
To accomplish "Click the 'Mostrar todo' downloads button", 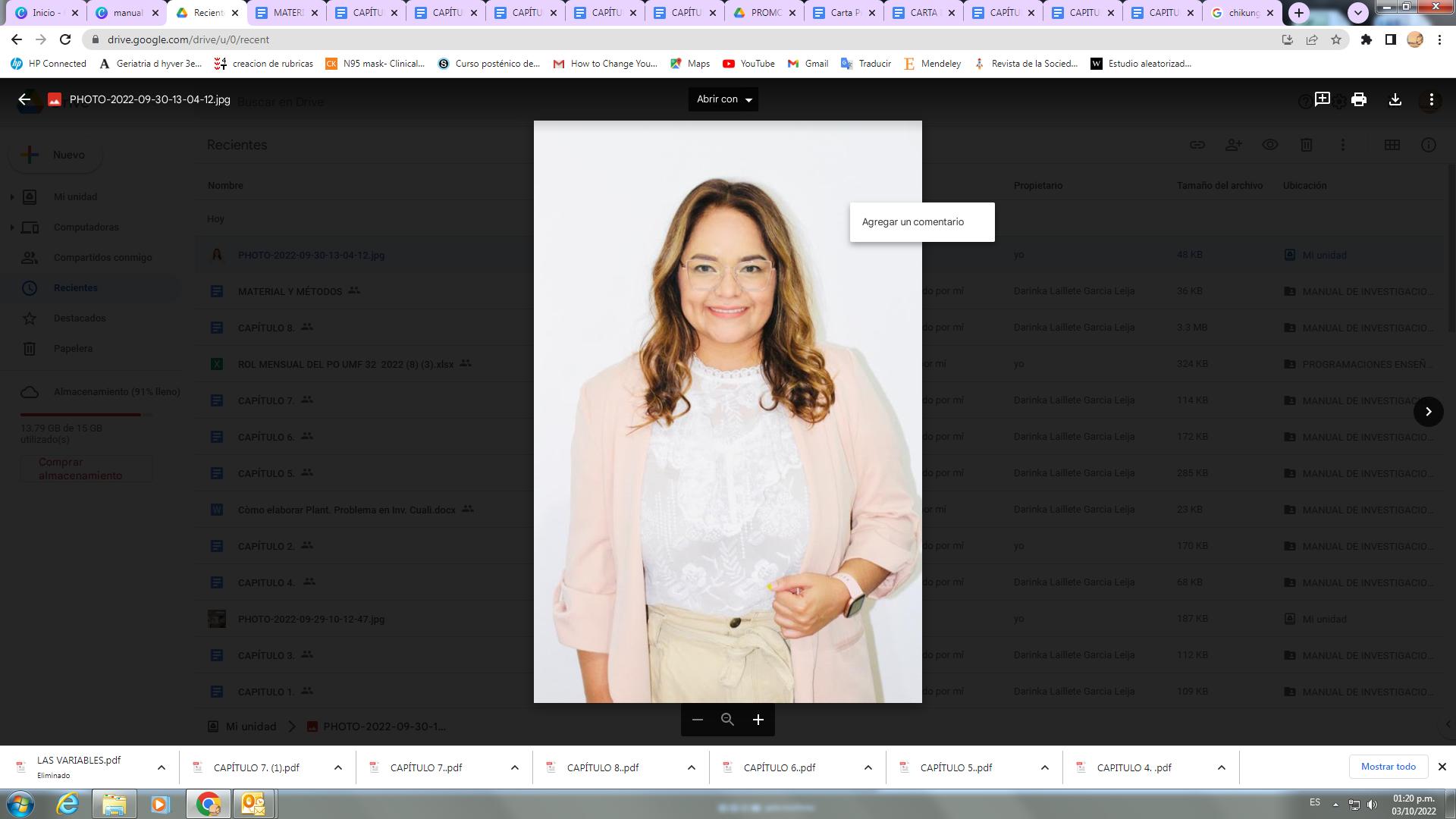I will (x=1388, y=767).
